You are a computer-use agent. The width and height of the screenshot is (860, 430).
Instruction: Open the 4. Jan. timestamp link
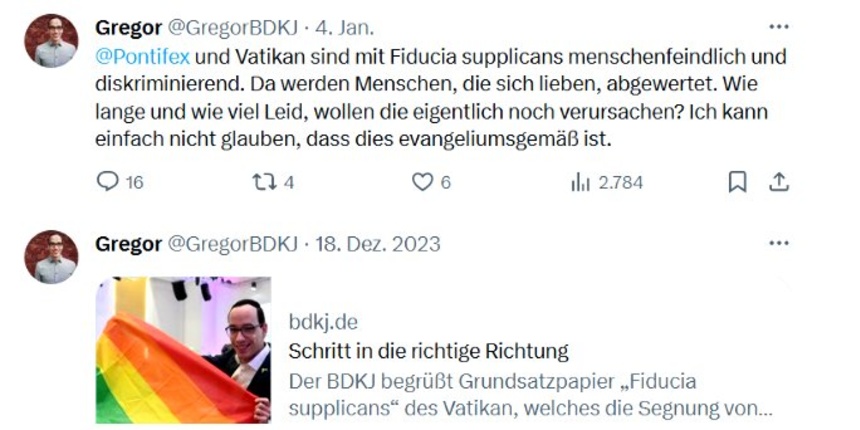[344, 27]
